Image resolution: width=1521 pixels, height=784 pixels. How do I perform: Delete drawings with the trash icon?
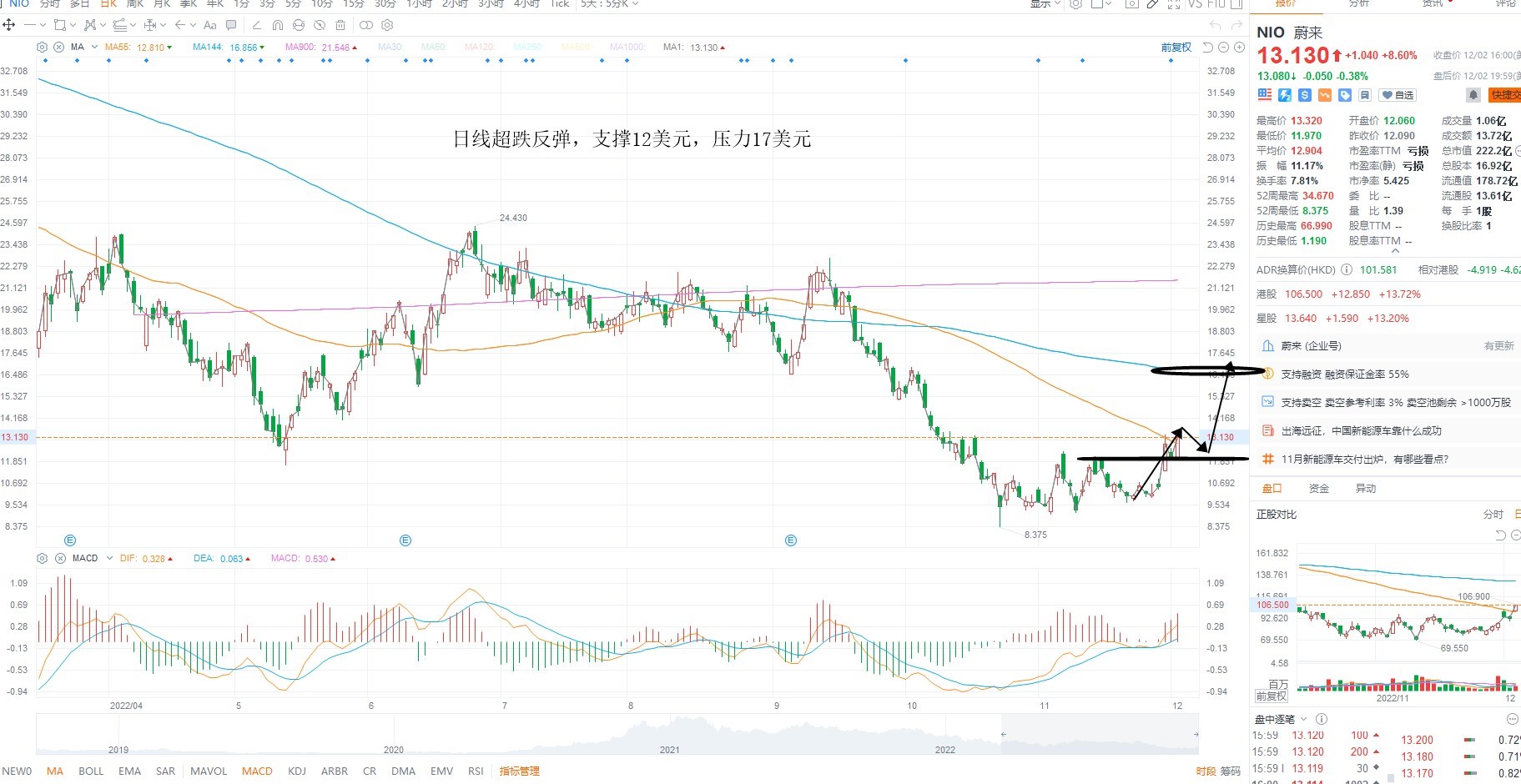point(340,25)
